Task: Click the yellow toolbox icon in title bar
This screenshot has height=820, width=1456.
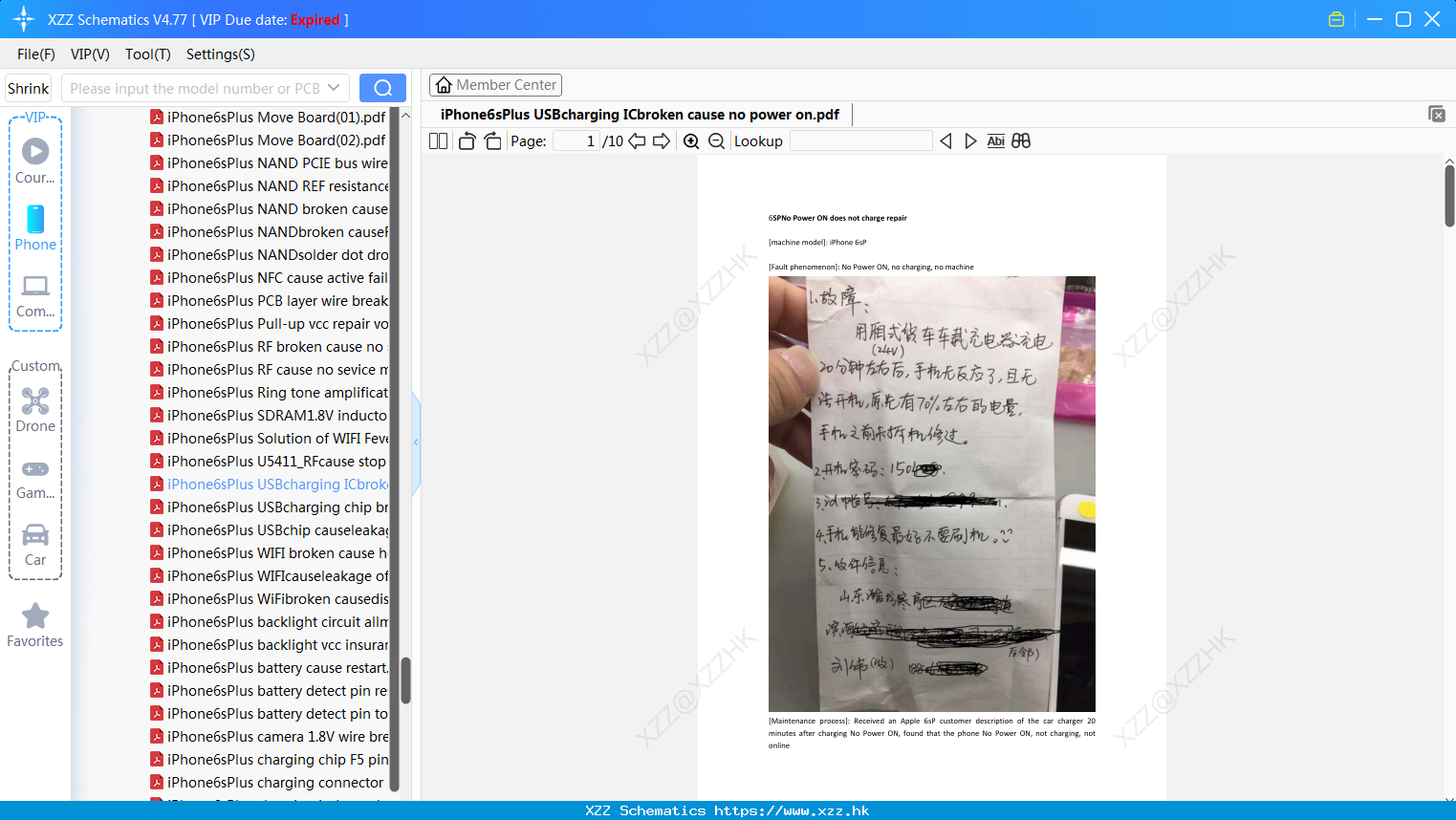Action: (x=1336, y=19)
